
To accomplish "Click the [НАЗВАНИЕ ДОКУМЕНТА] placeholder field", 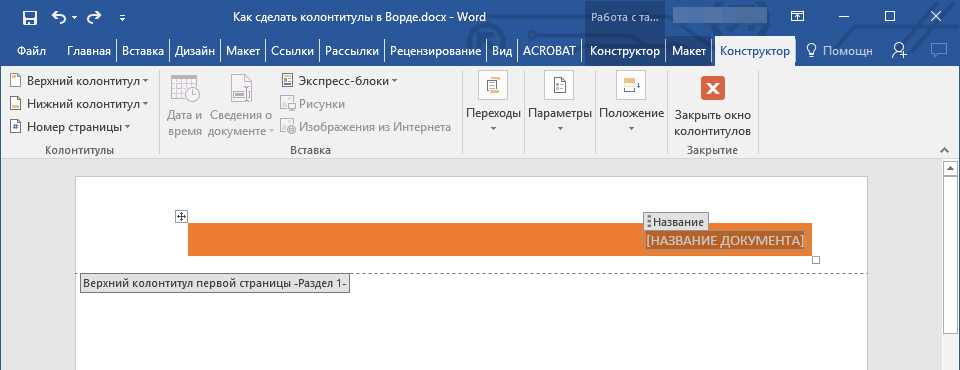I will pos(725,241).
